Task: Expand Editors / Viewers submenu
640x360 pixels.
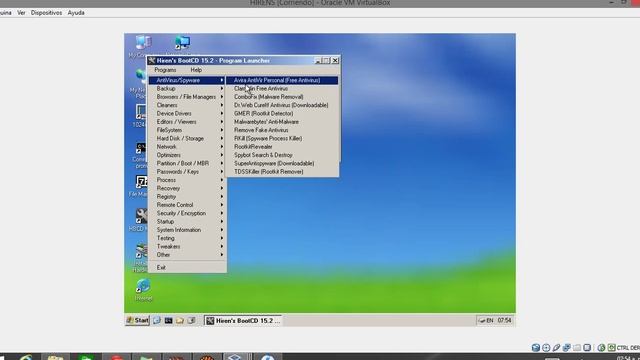Action: (x=187, y=122)
